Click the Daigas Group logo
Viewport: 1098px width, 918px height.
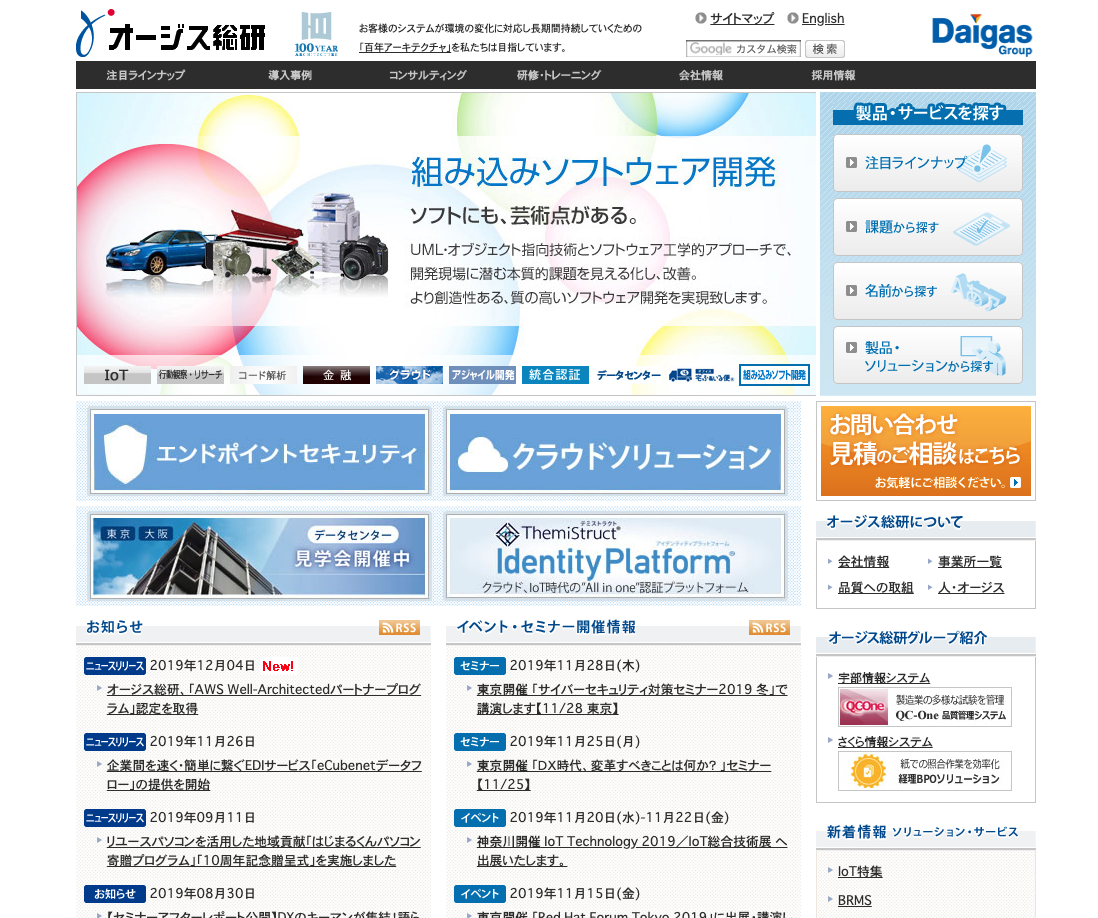pos(981,35)
